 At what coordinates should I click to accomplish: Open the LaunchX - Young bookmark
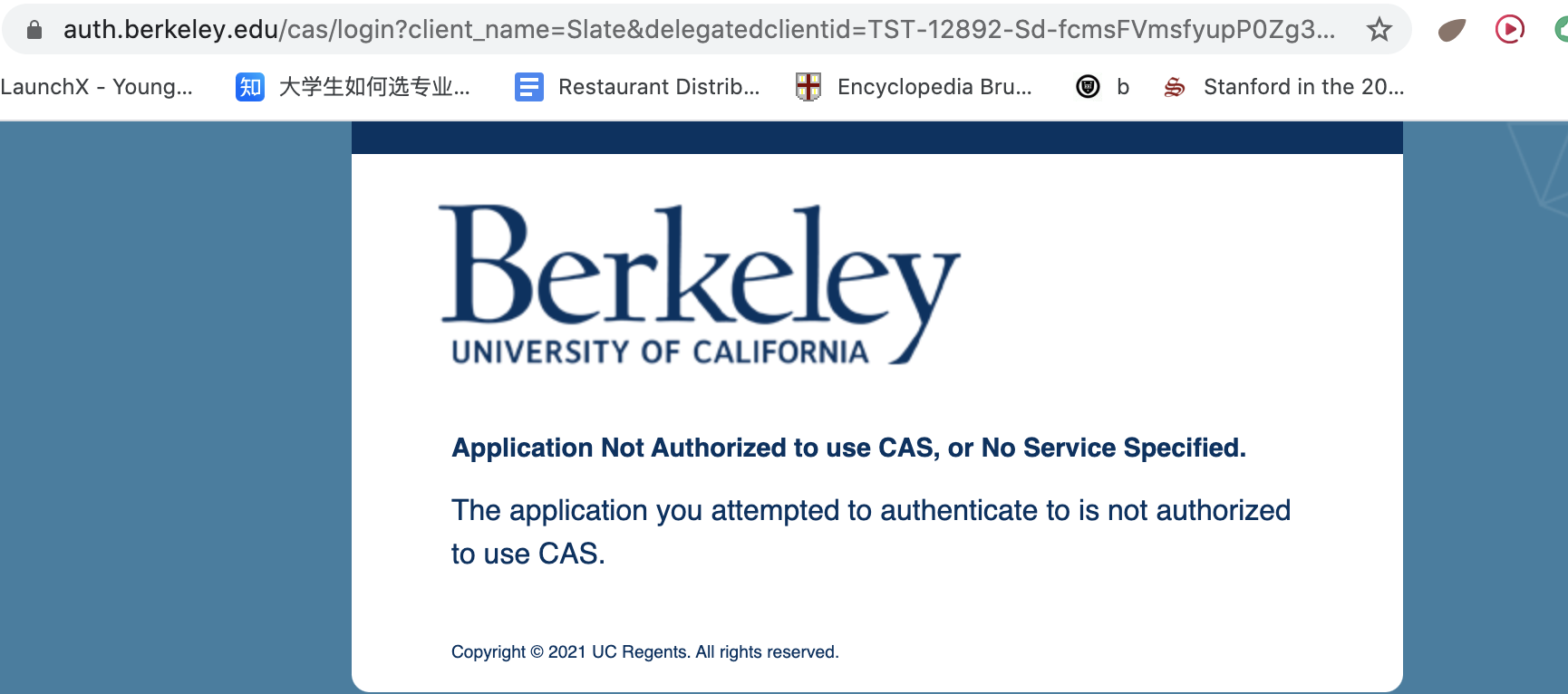96,87
